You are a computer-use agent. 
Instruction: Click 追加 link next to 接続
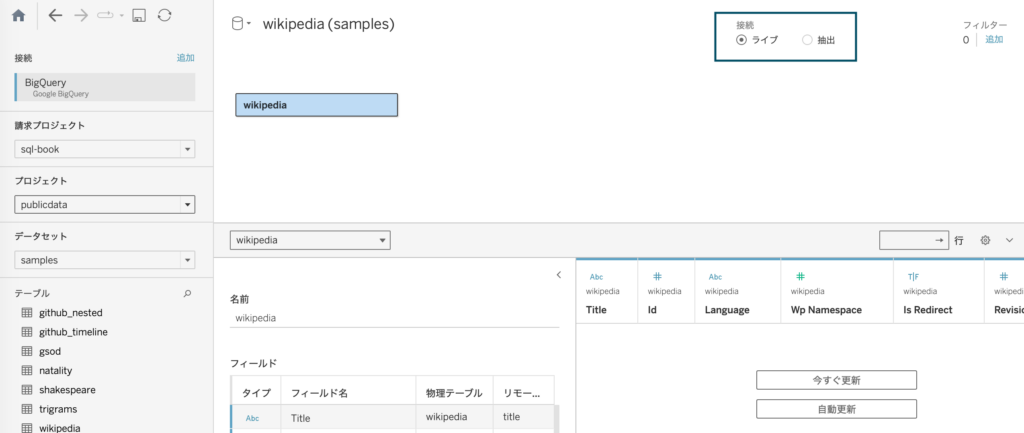pyautogui.click(x=185, y=57)
